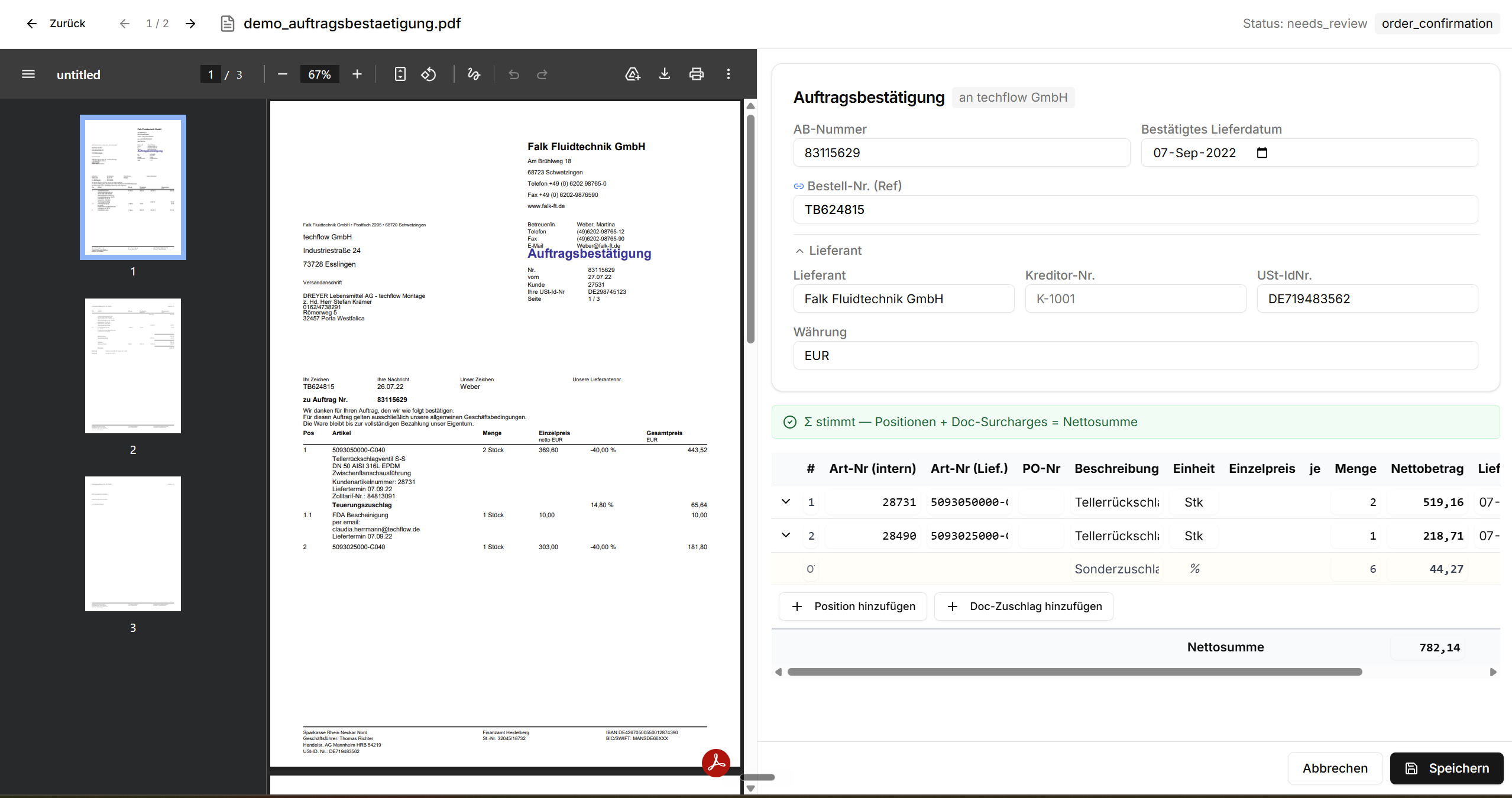Click the PDF scroll down arrow
This screenshot has height=798, width=1512.
(750, 788)
